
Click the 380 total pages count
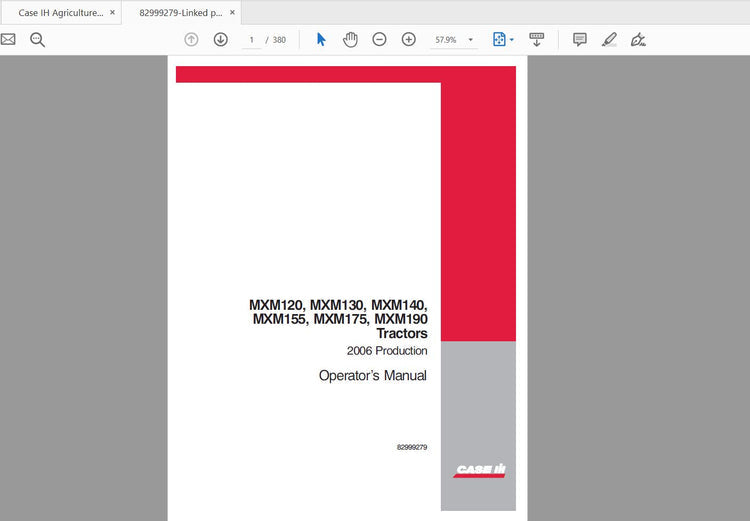[x=279, y=40]
